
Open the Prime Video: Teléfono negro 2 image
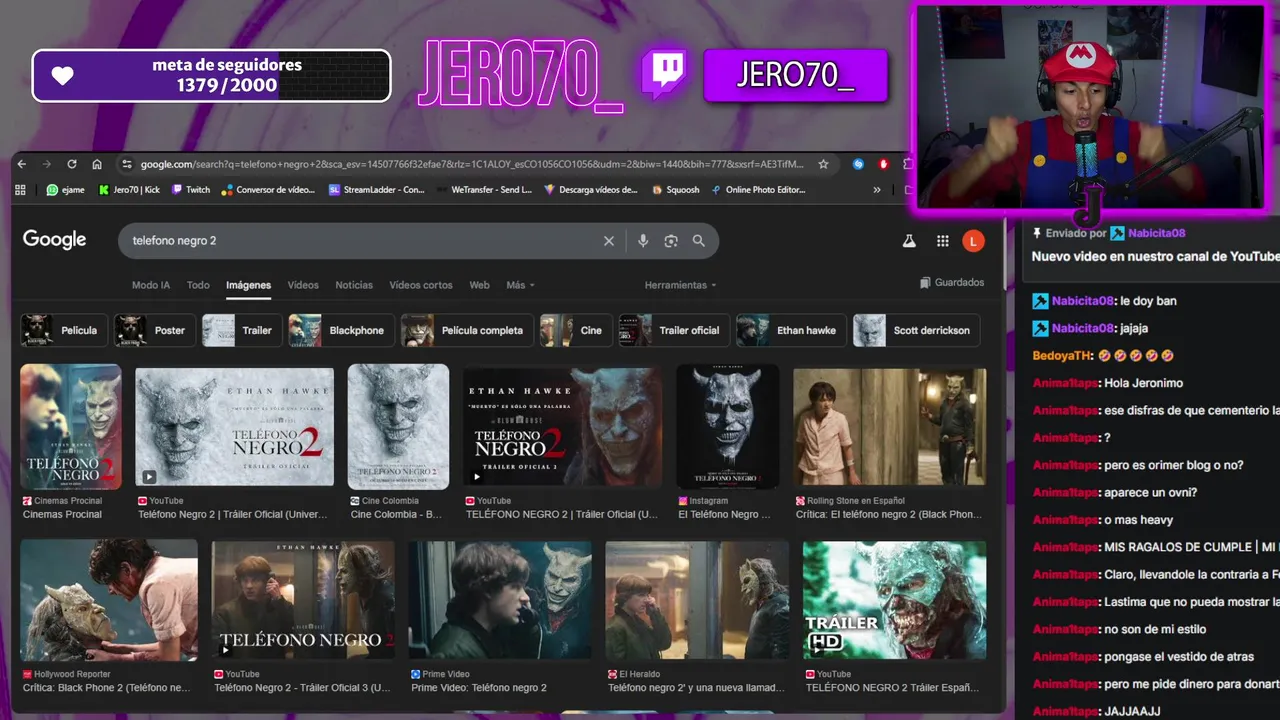pyautogui.click(x=500, y=601)
